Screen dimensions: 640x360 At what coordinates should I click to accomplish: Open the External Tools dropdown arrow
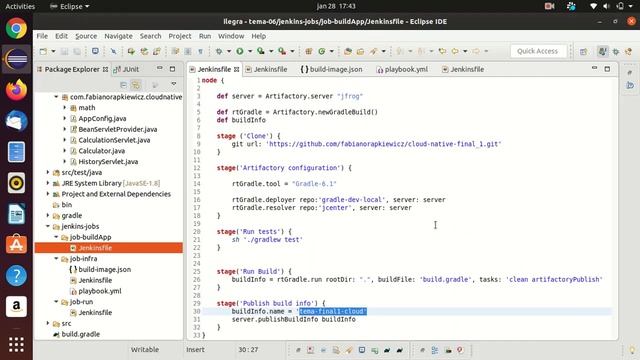[292, 51]
